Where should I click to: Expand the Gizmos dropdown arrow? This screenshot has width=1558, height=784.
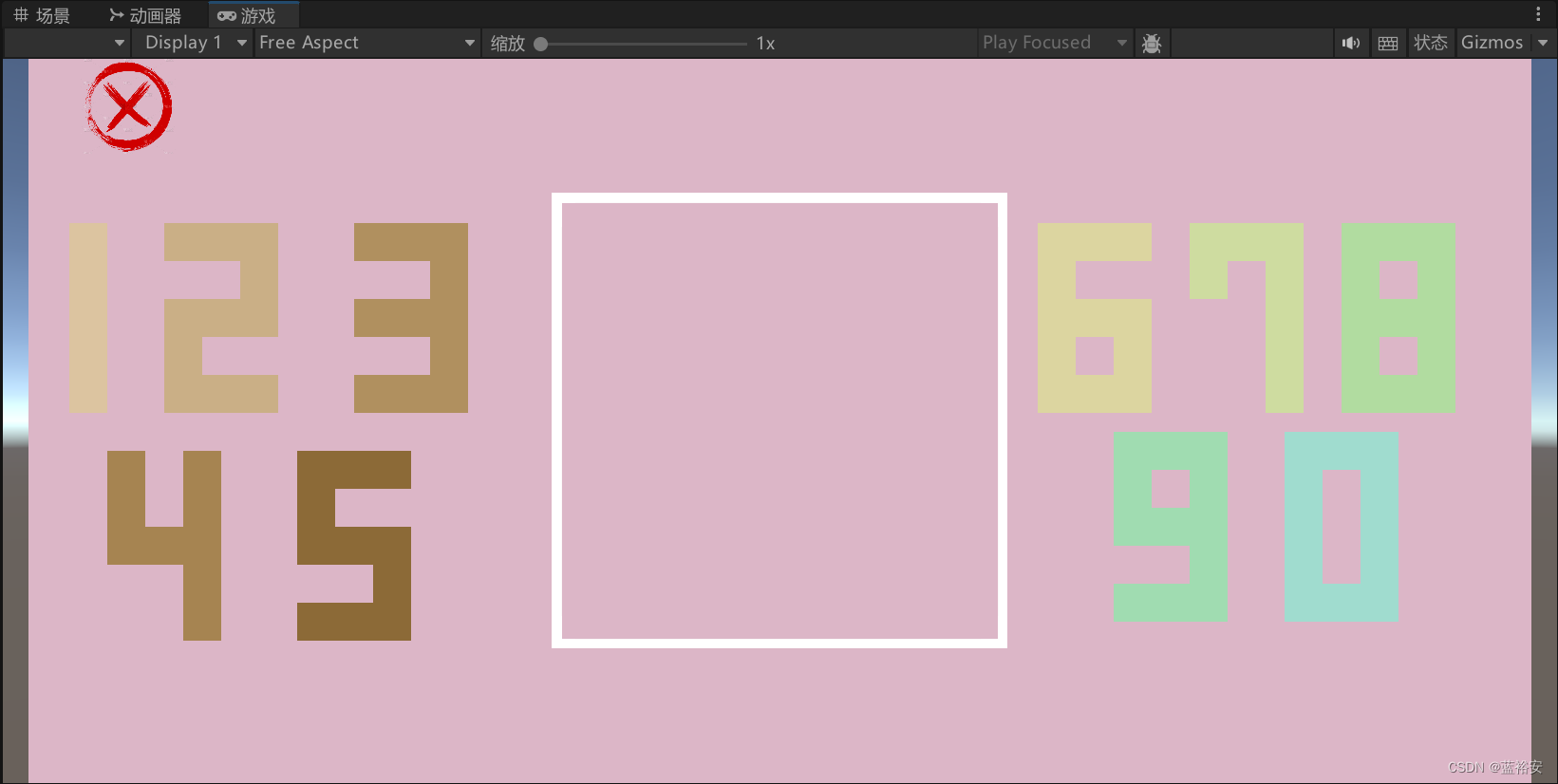(1543, 43)
